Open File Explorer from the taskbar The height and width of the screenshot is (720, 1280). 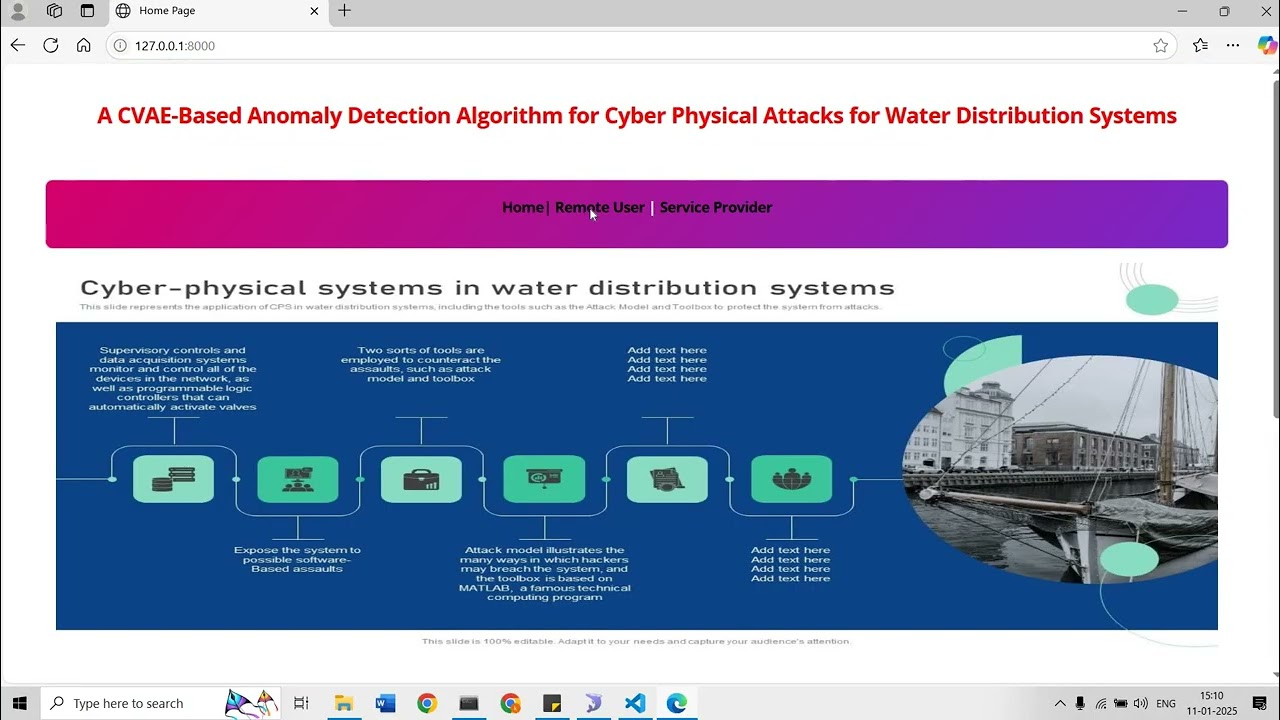pos(344,703)
